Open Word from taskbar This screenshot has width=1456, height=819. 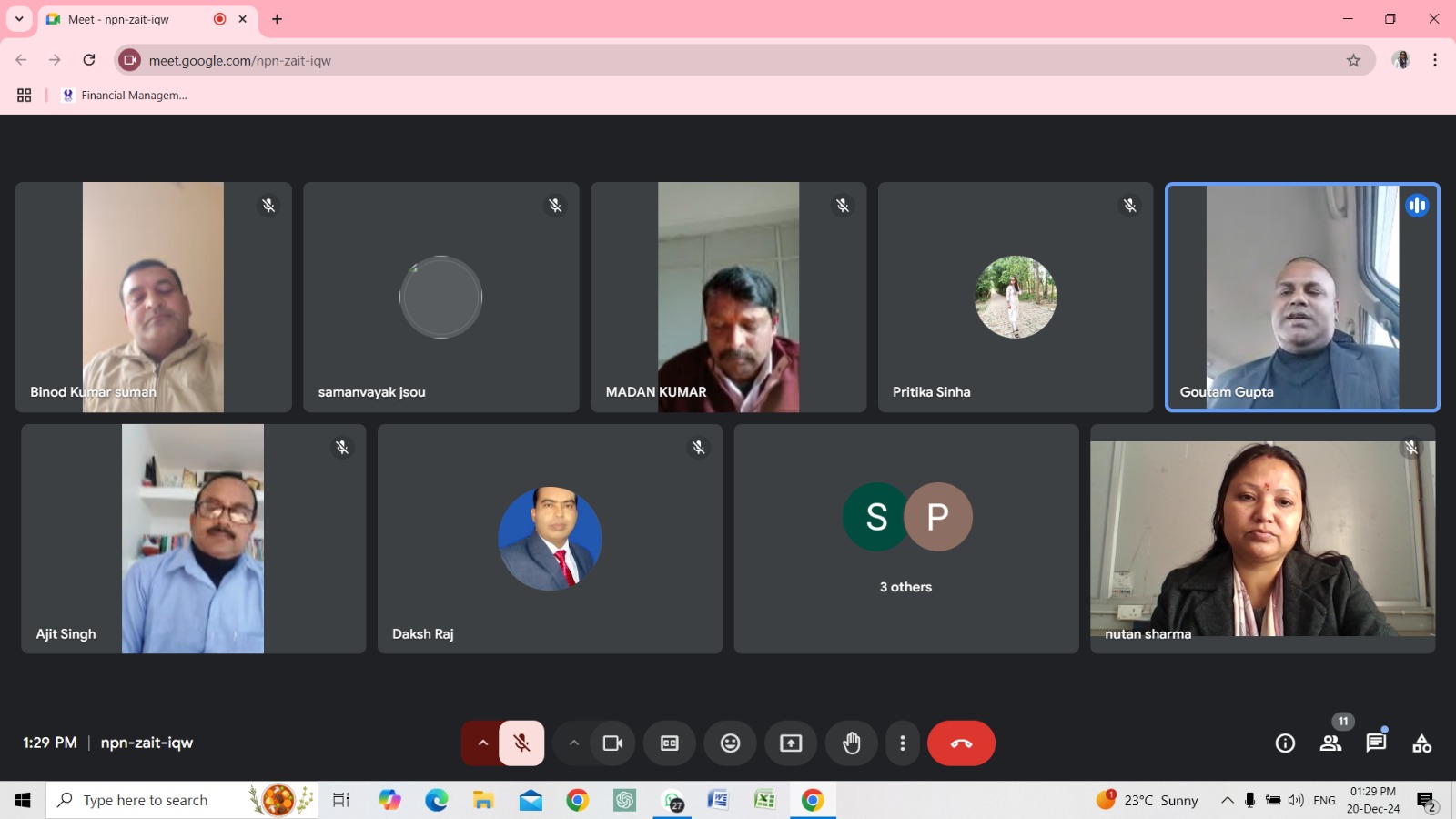point(718,800)
